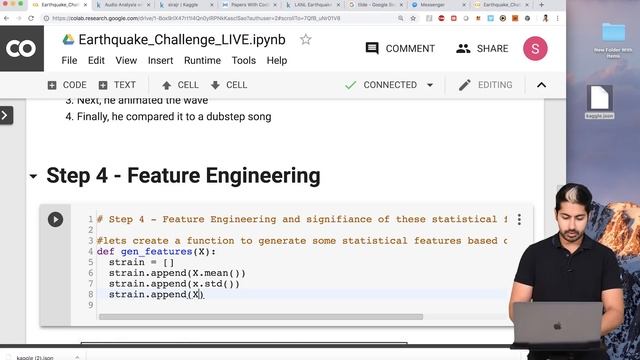
Task: Open the Edit menu
Action: pos(96,60)
